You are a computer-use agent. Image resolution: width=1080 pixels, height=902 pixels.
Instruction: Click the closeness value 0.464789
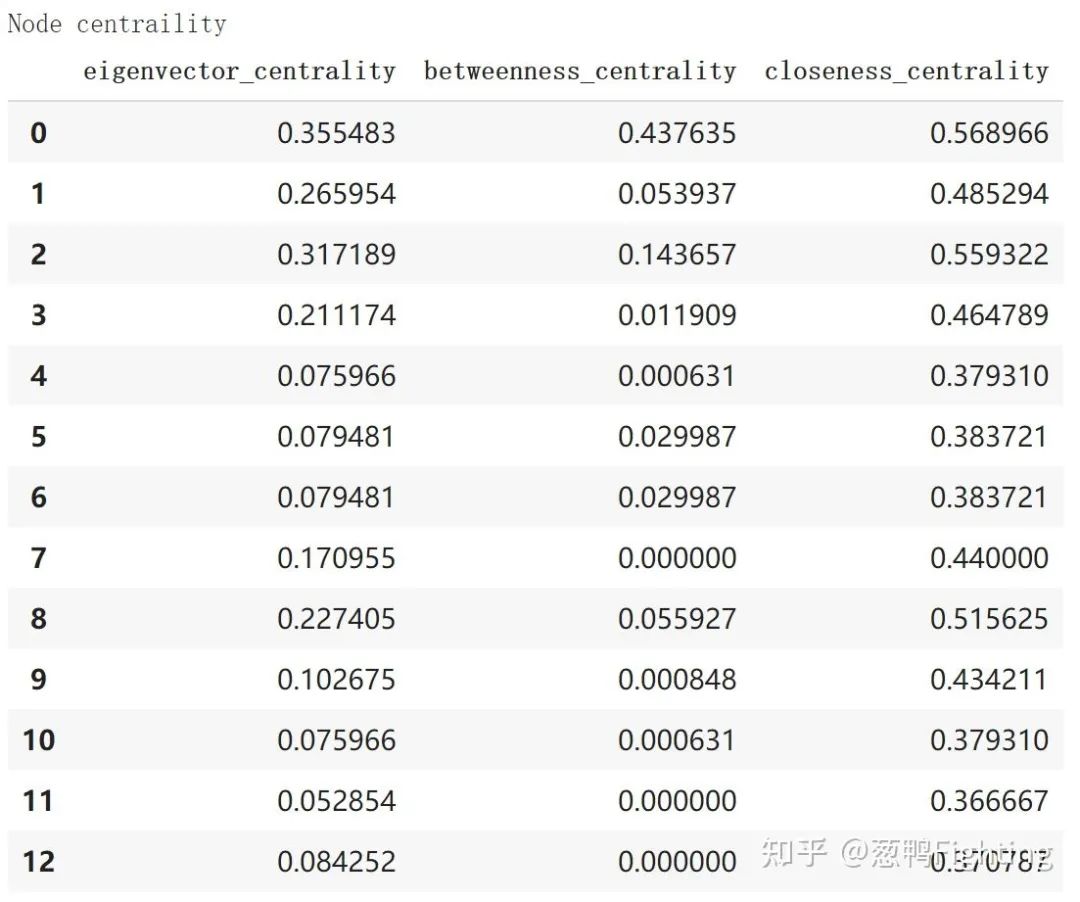pyautogui.click(x=989, y=315)
